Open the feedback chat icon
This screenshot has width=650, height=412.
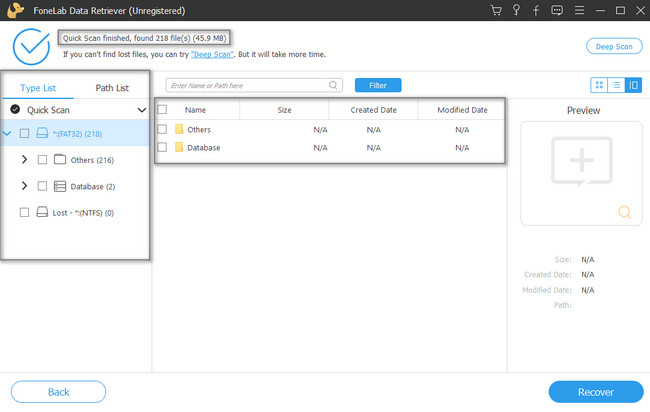click(557, 10)
